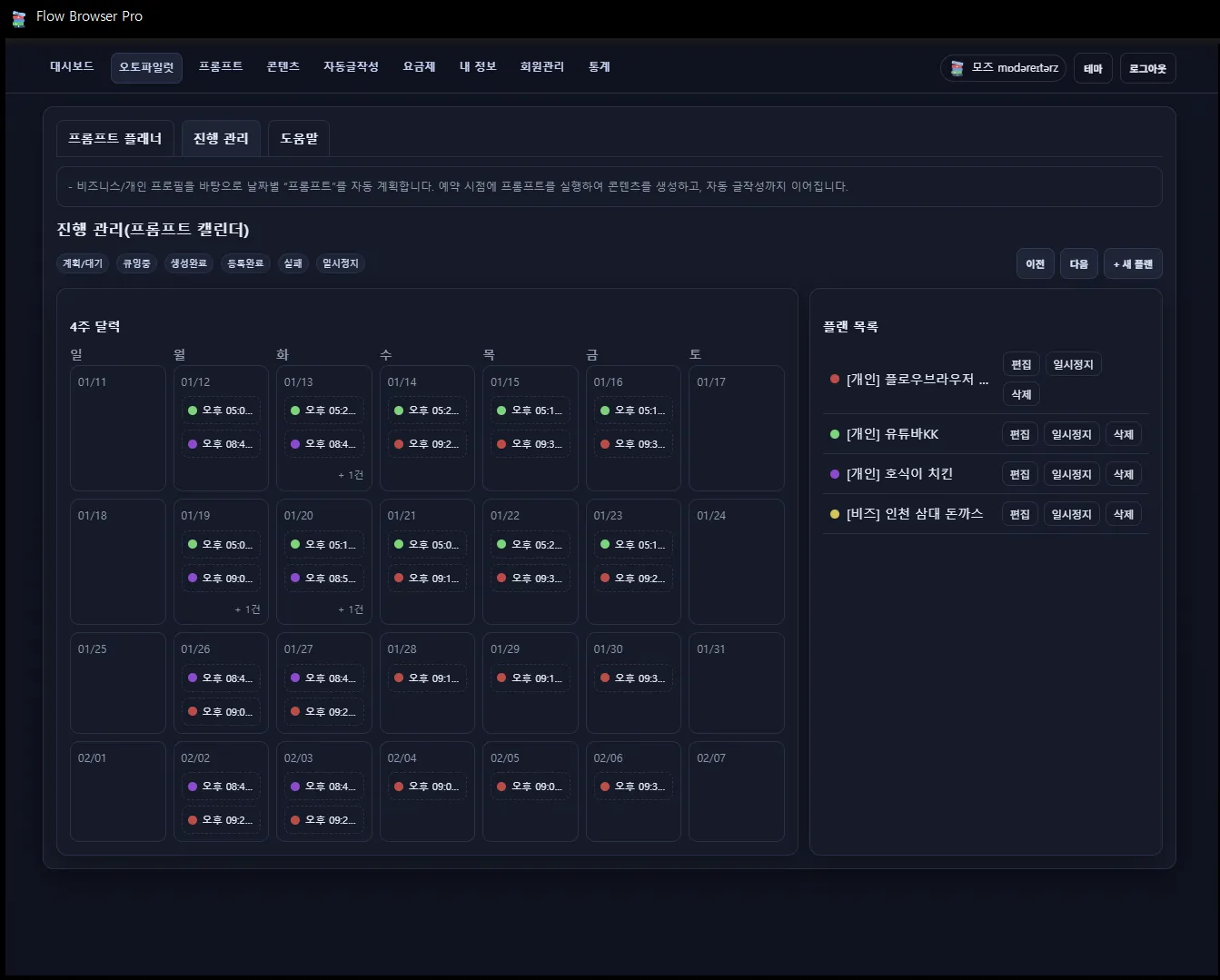Toggle the 실패 filter chip

[293, 263]
